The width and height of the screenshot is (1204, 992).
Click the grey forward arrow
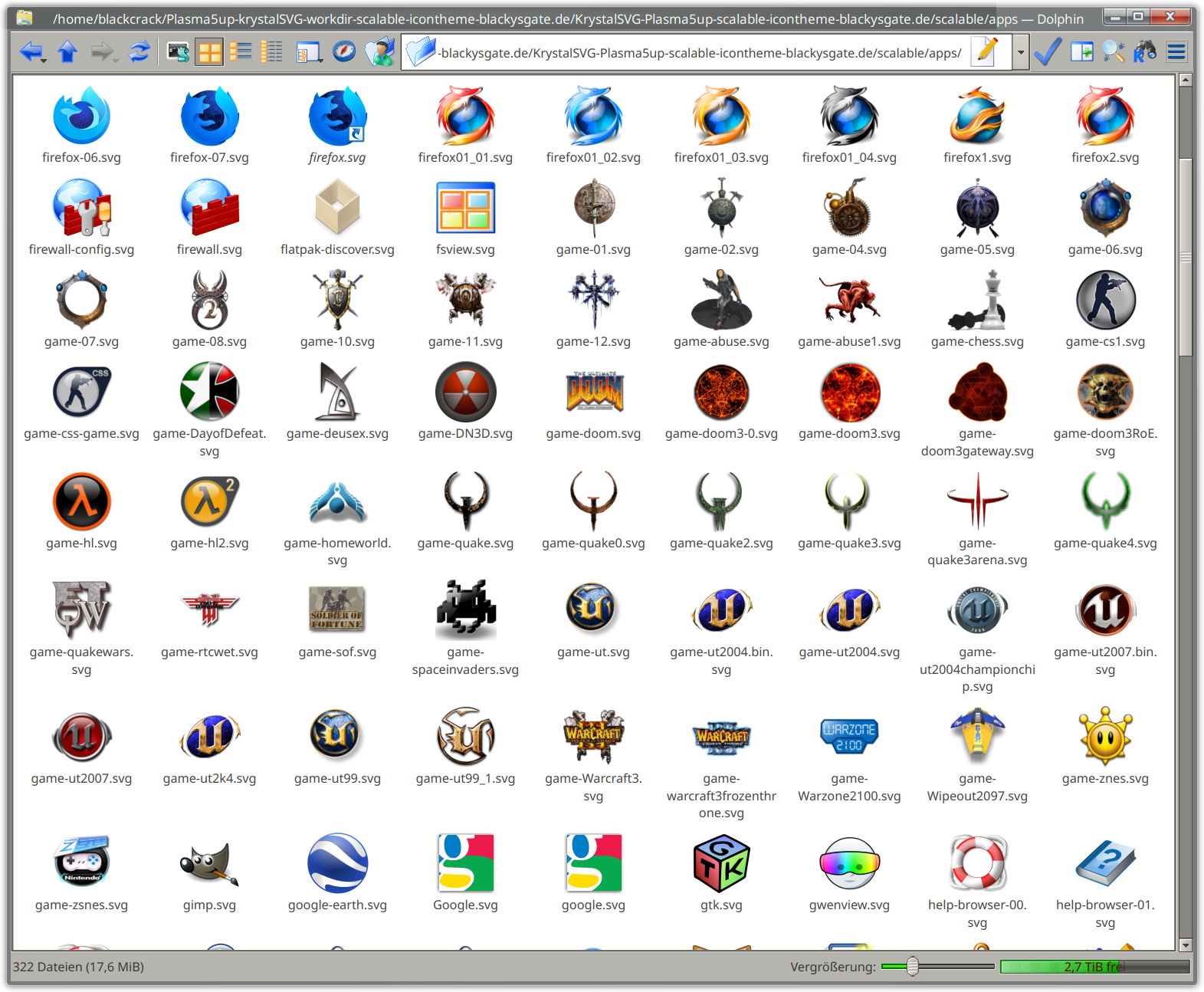tap(103, 52)
